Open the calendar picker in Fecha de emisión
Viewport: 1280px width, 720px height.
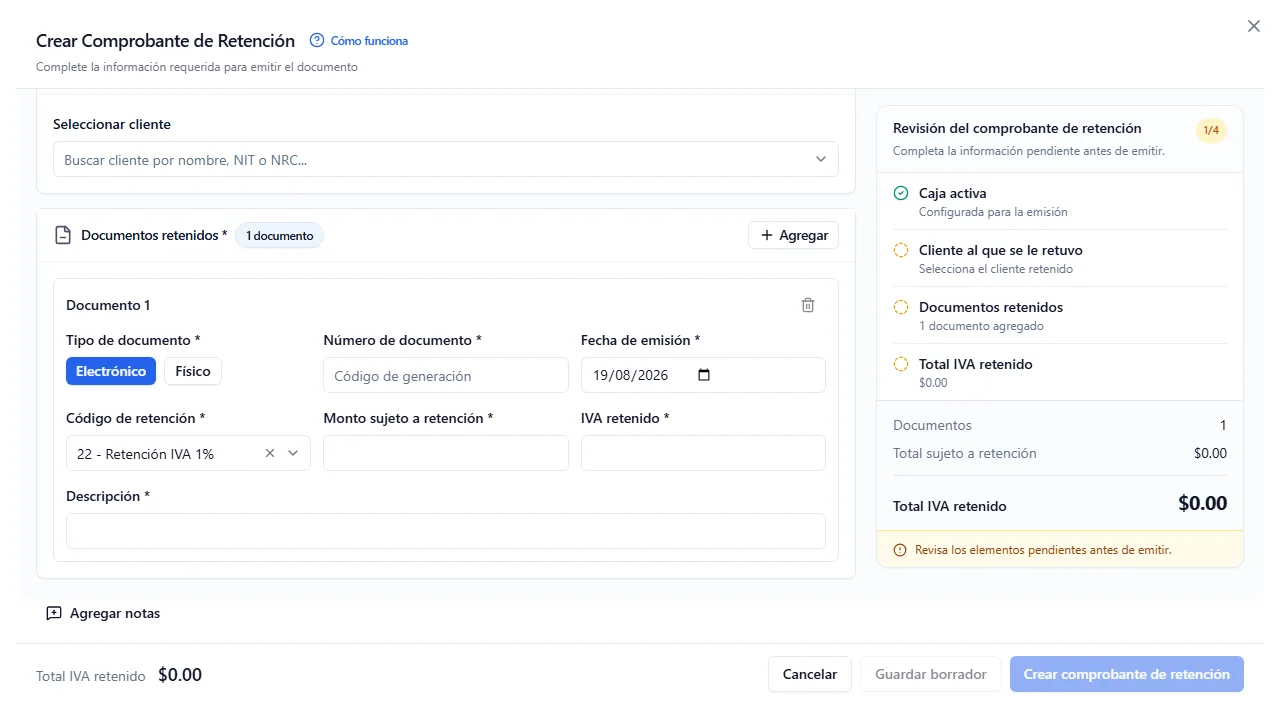[x=704, y=375]
